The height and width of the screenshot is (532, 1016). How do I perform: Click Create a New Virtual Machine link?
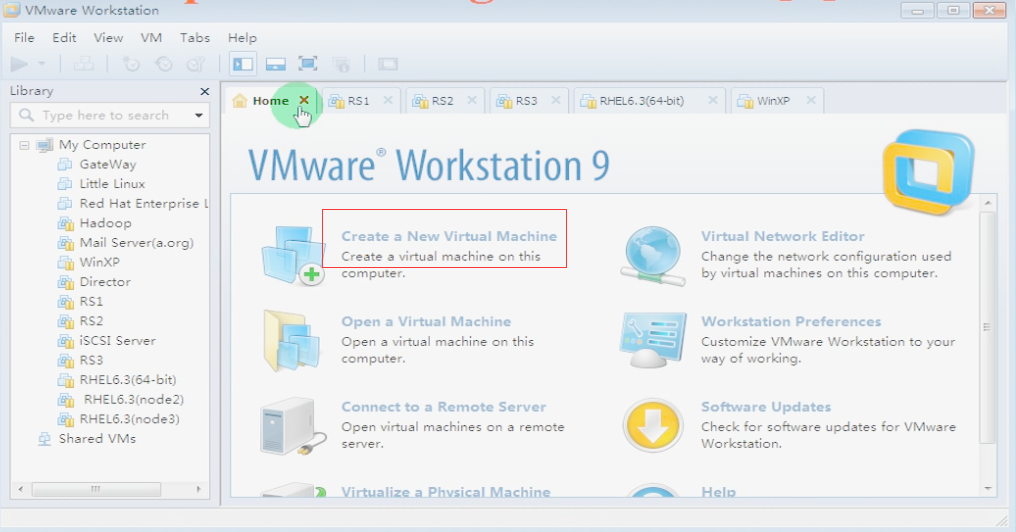(x=449, y=237)
